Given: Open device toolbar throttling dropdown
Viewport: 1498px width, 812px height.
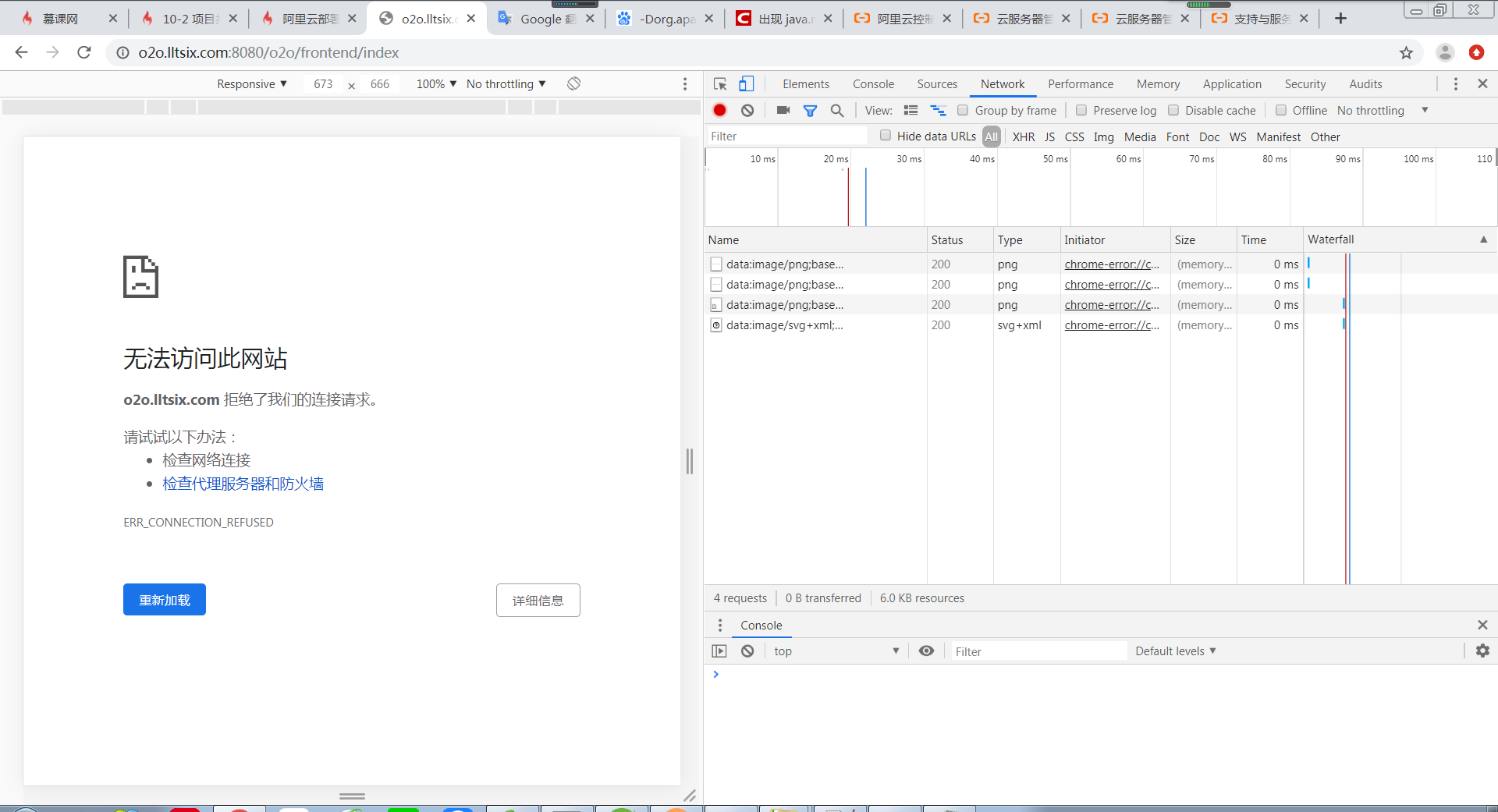Looking at the screenshot, I should 506,84.
